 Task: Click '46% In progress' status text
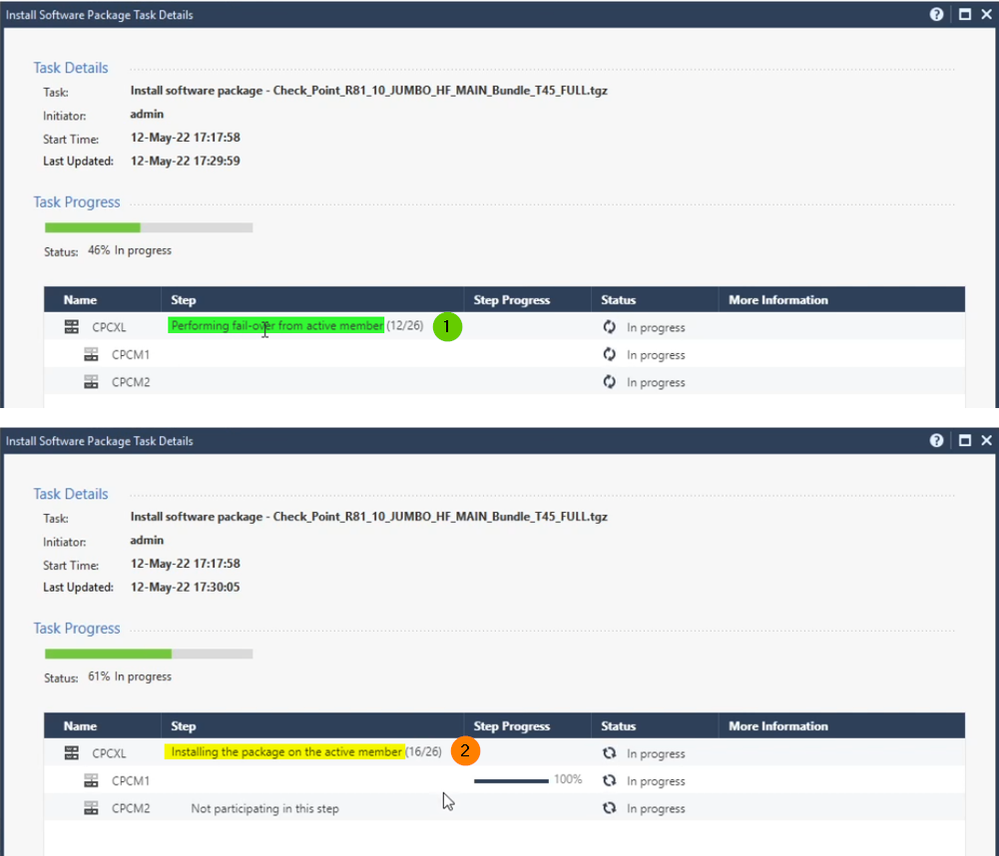point(129,250)
